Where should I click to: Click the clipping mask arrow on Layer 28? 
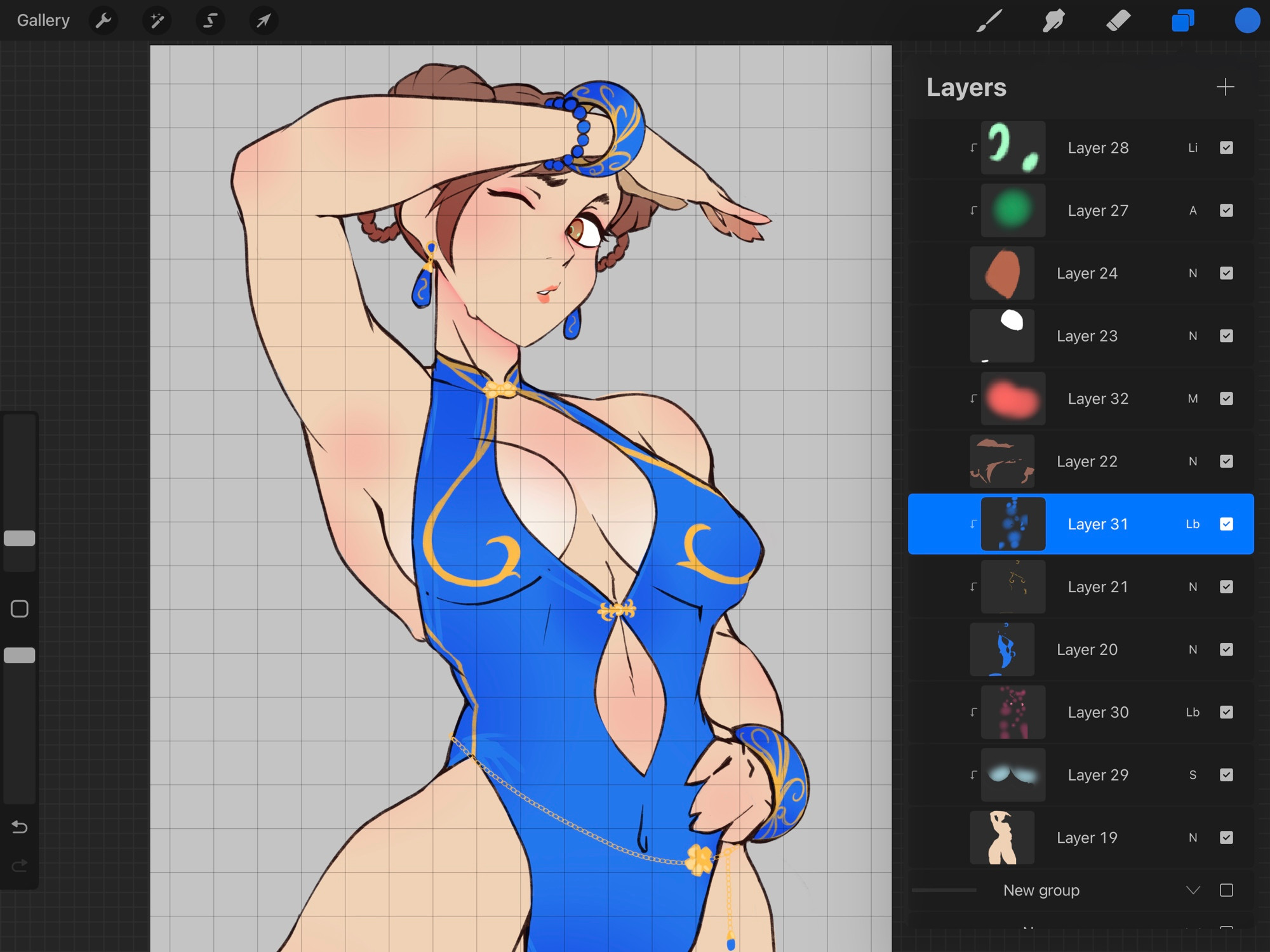click(x=973, y=148)
